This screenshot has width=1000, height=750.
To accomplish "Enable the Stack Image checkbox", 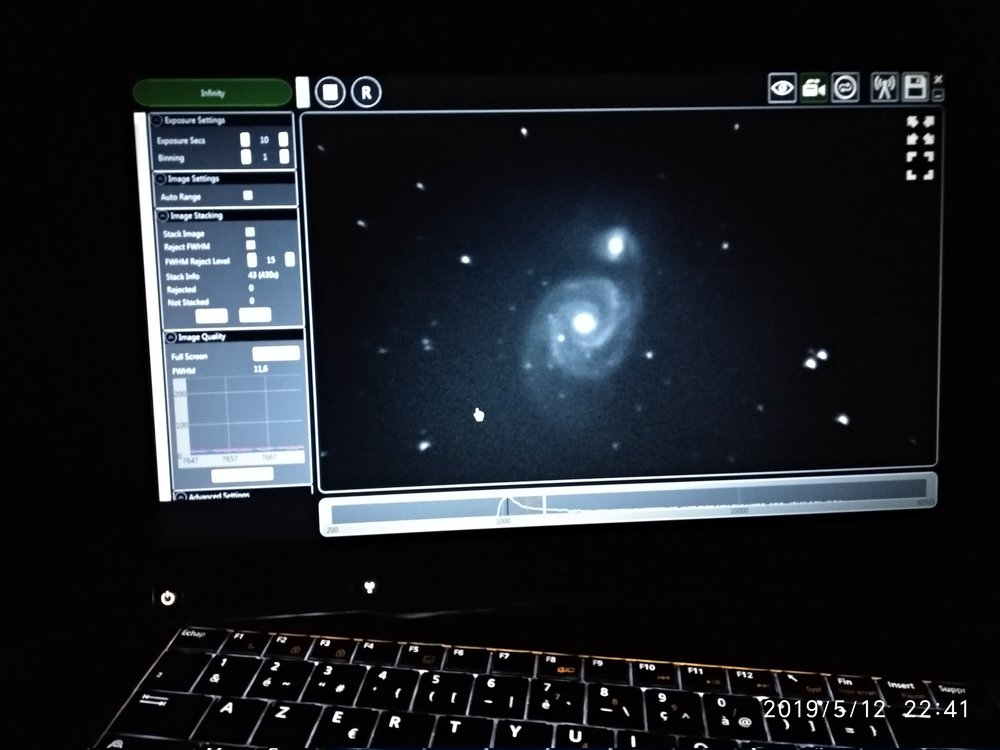I will [x=250, y=232].
